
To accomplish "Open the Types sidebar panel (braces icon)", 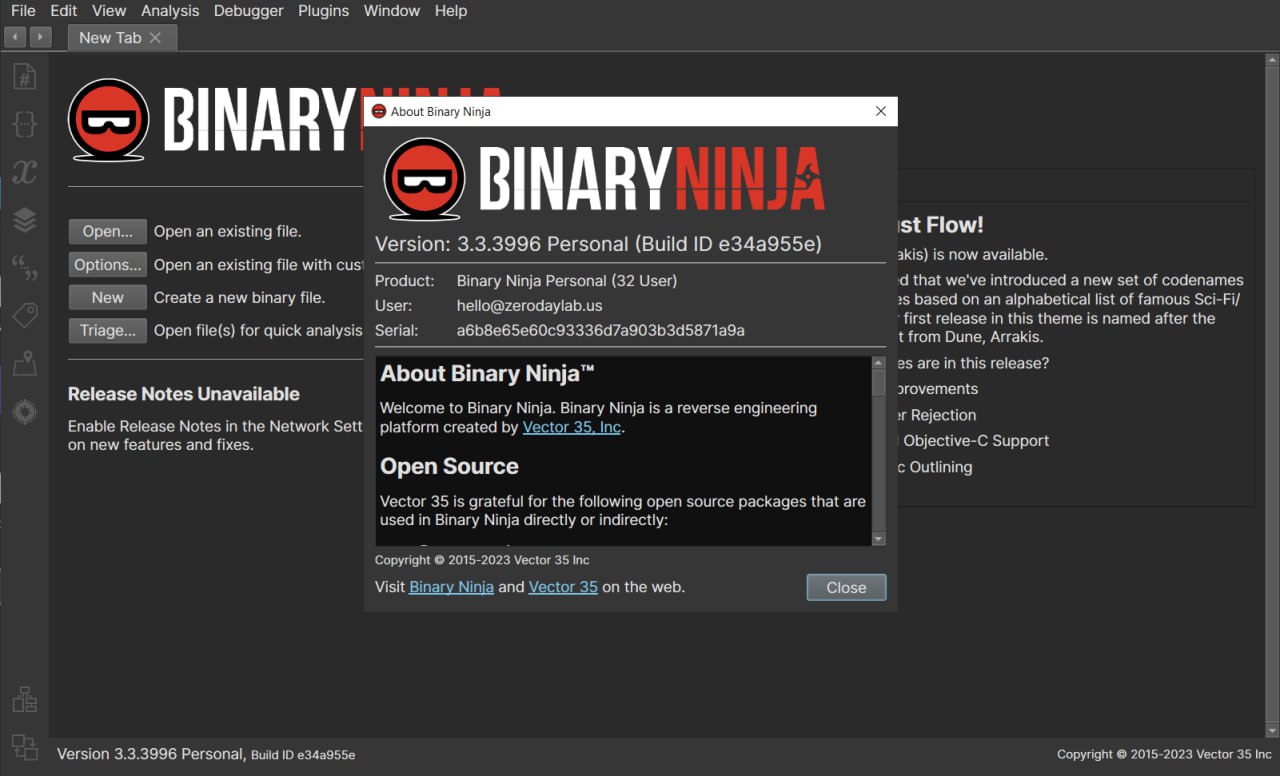I will pos(25,124).
